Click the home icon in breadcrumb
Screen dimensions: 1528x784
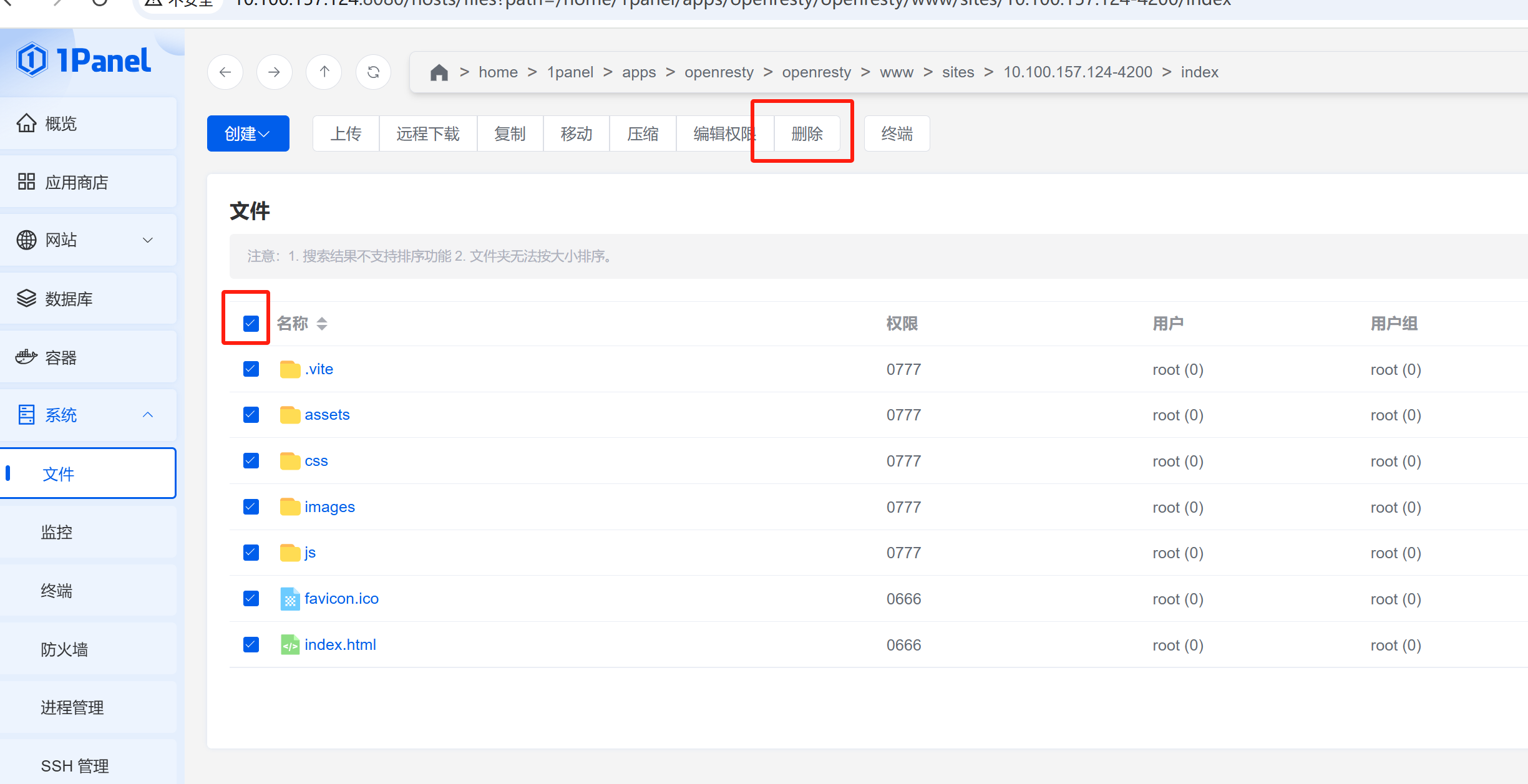pyautogui.click(x=439, y=72)
